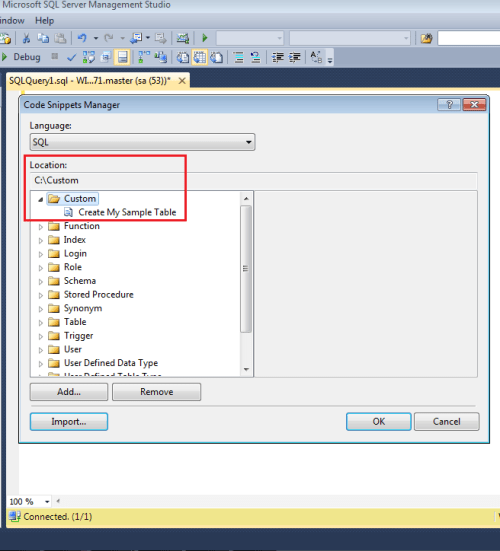Click the connection status icon beside Connected
Viewport: 500px width, 551px height.
pos(15,516)
